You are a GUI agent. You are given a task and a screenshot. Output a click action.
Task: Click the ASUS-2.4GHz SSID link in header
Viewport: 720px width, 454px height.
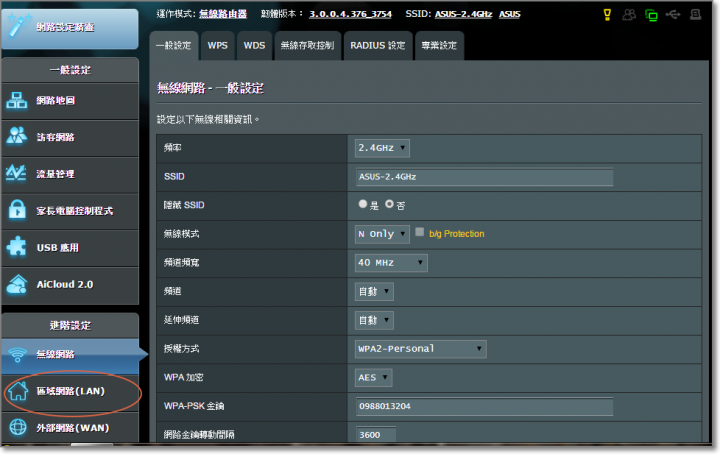click(463, 14)
